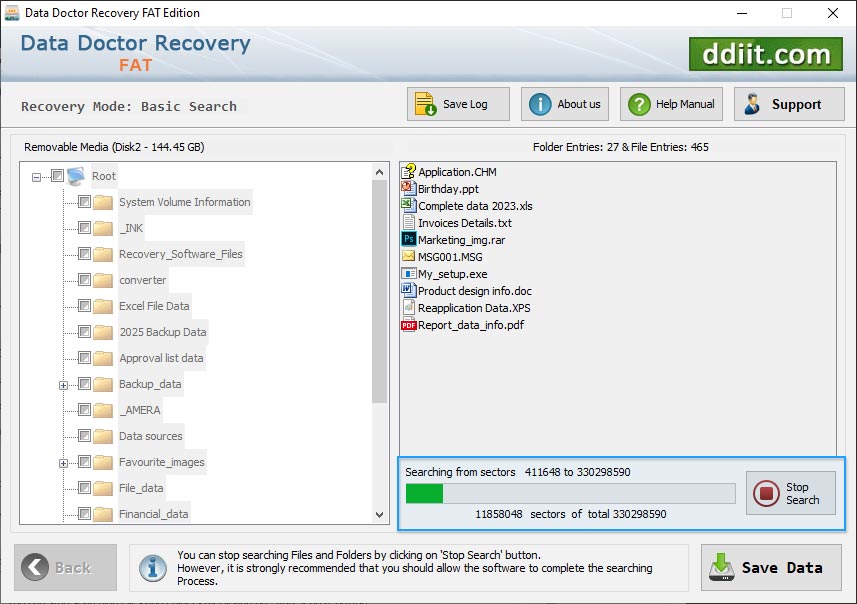
Task: Open the Application.CHM help file icon
Action: 410,171
